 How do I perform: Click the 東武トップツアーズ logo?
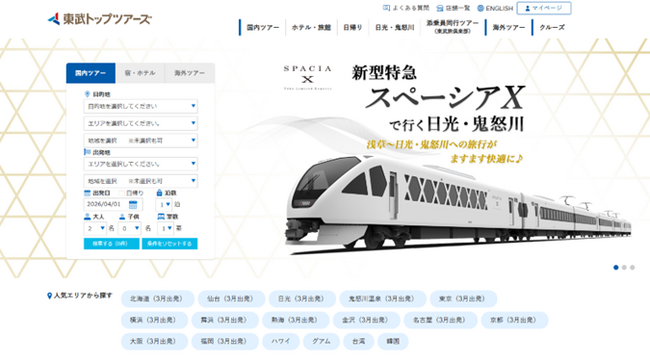100,19
